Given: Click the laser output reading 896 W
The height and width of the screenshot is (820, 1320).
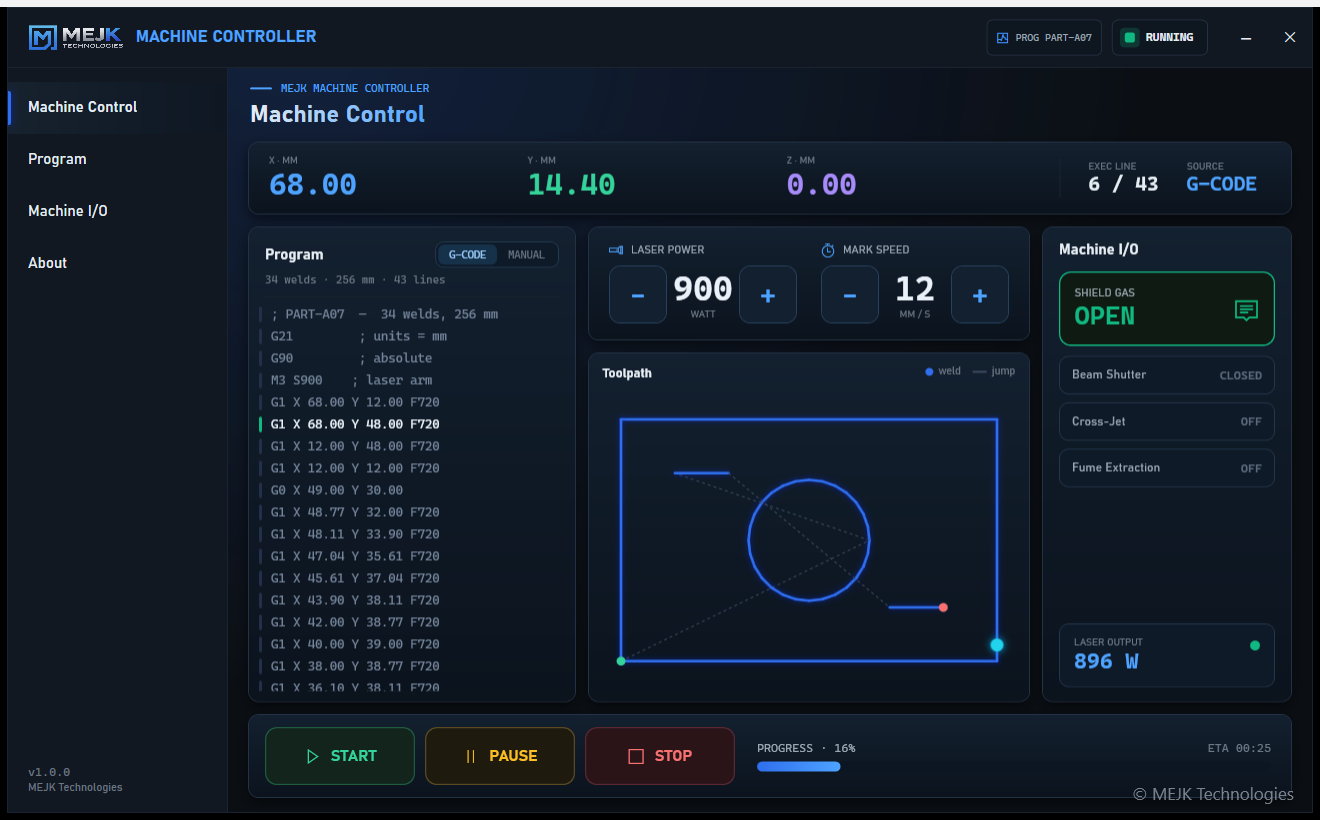Looking at the screenshot, I should [x=1106, y=661].
